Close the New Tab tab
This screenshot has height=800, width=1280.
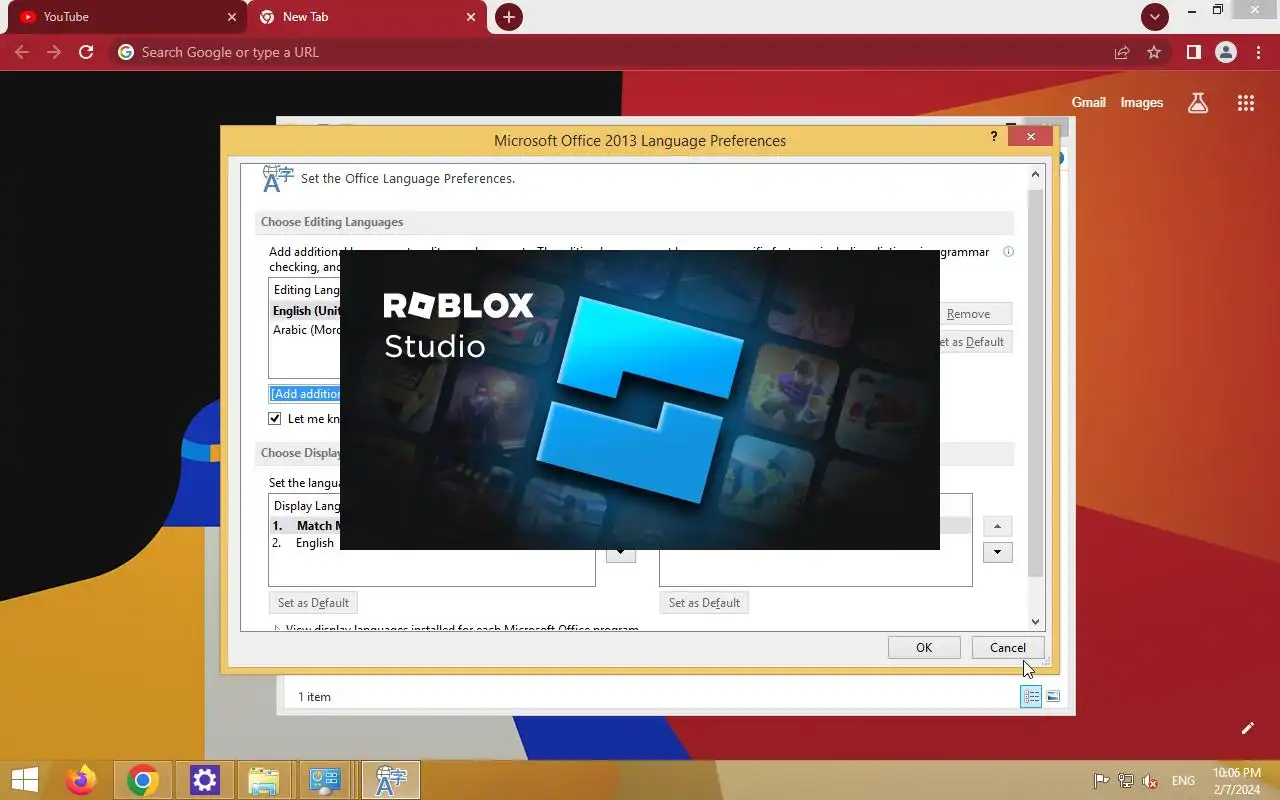472,17
